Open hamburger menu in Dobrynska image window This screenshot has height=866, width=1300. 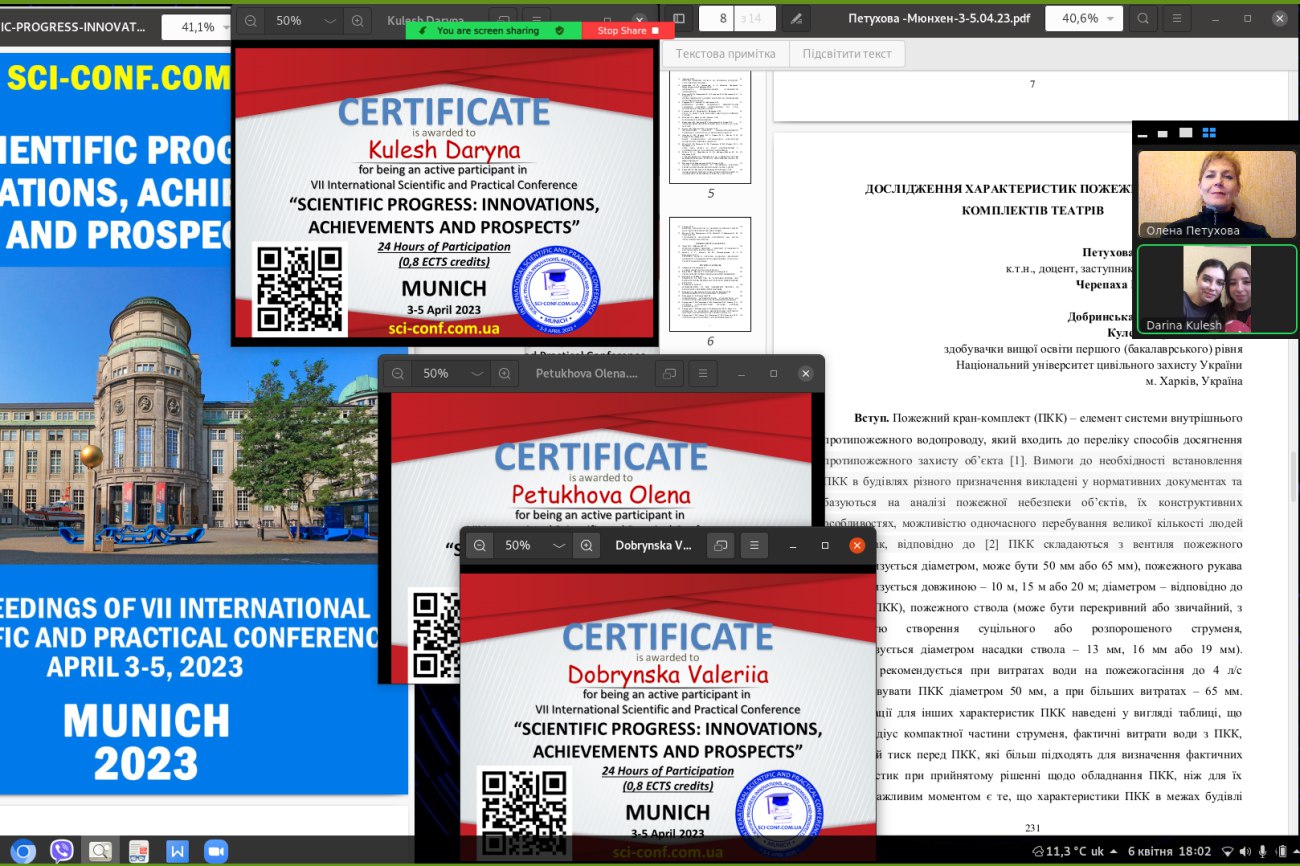coord(754,546)
